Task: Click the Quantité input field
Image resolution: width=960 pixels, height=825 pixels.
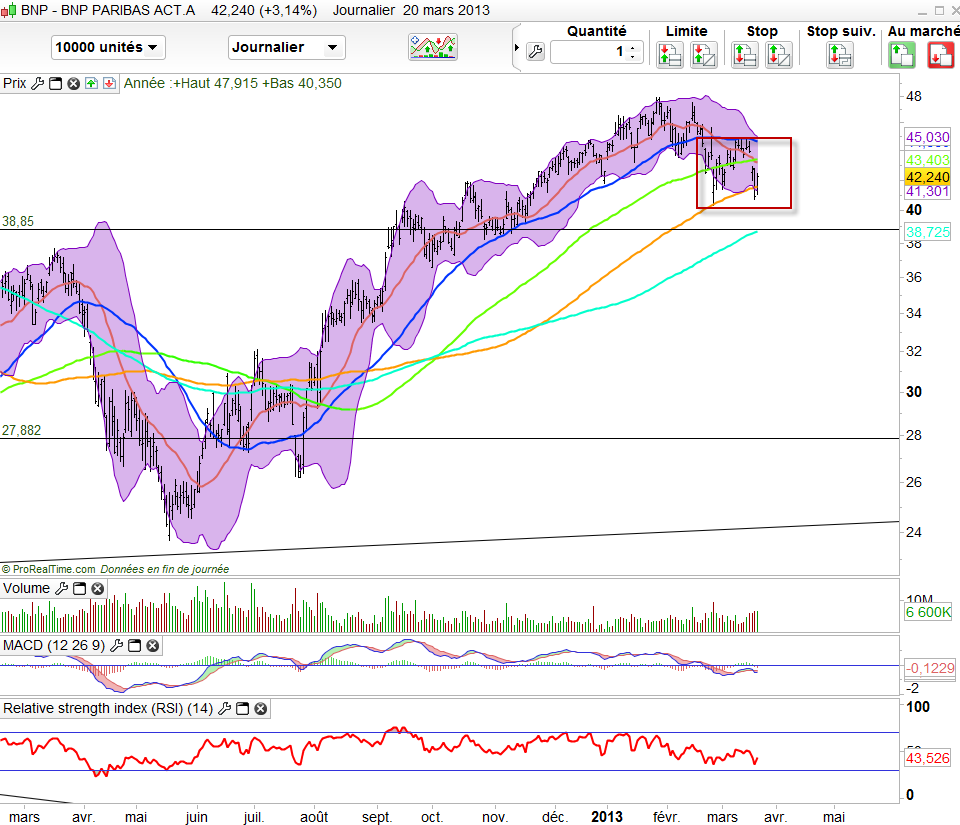Action: pos(588,52)
